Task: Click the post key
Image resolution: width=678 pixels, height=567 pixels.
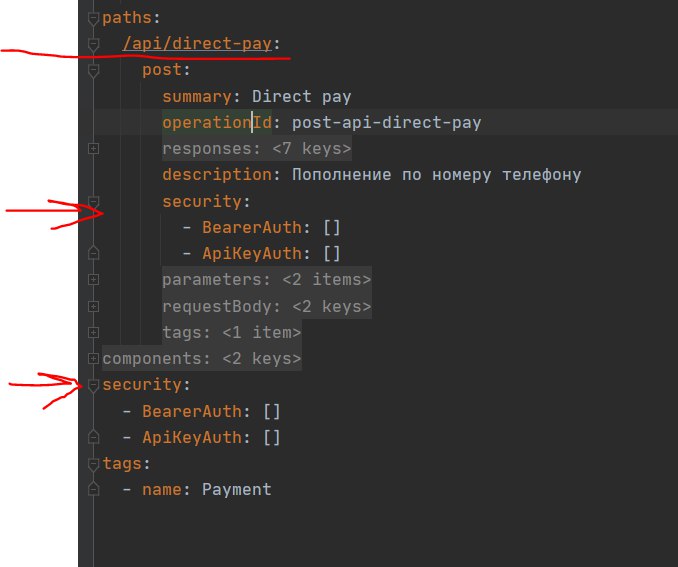Action: [162, 70]
